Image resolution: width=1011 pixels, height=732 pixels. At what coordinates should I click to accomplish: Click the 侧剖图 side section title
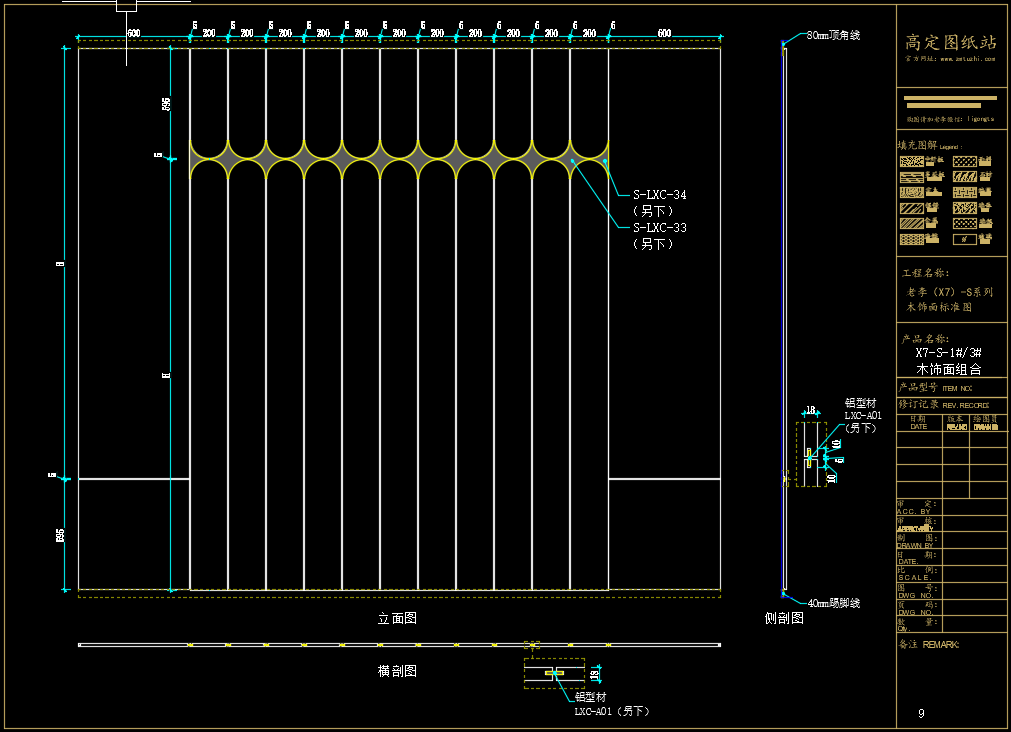pos(784,619)
